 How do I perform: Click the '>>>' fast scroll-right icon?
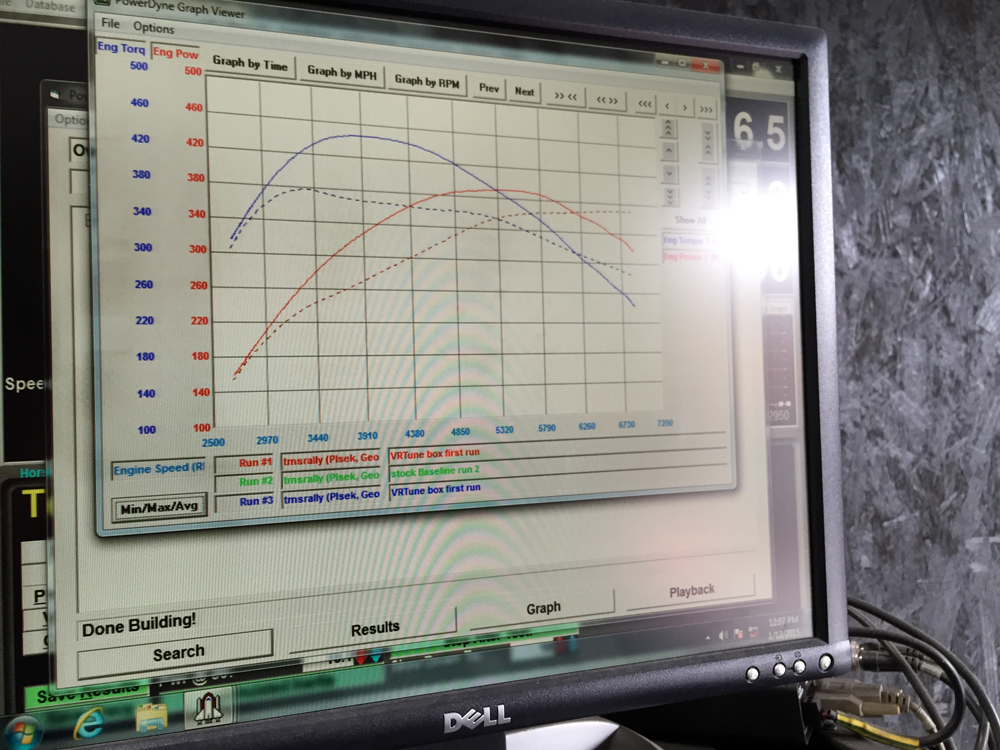706,110
